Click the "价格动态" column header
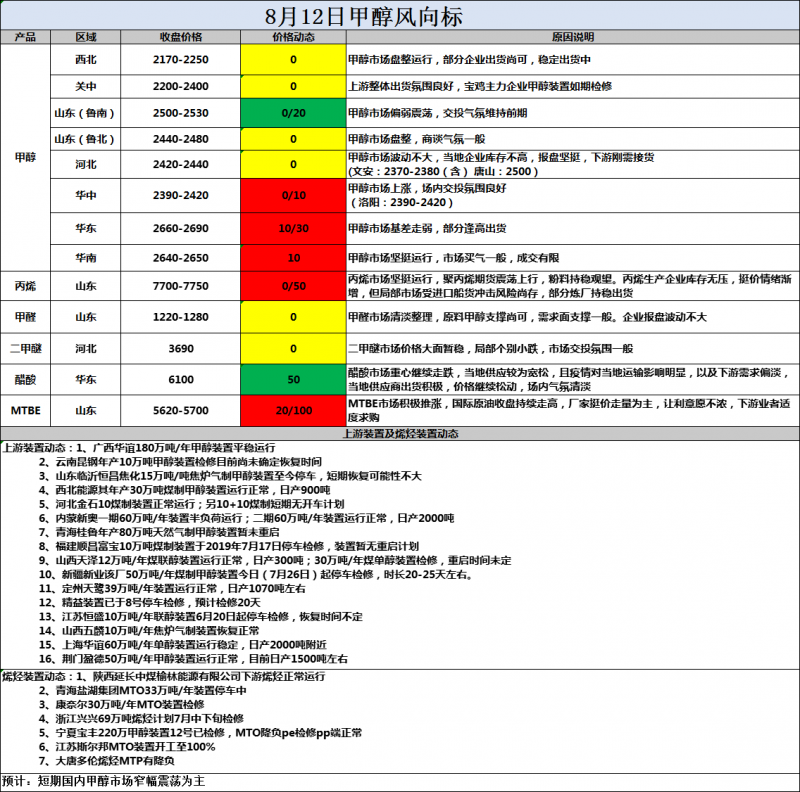800x792 pixels. tap(293, 37)
